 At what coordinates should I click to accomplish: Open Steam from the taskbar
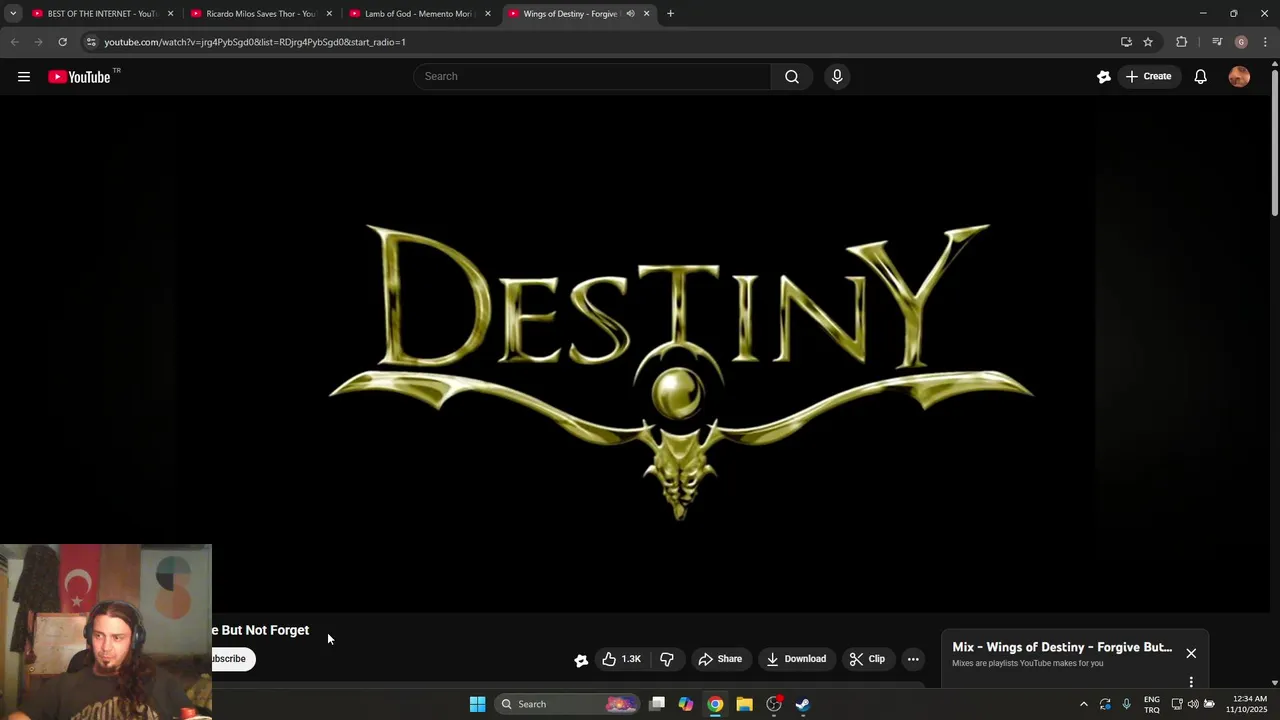click(x=802, y=704)
